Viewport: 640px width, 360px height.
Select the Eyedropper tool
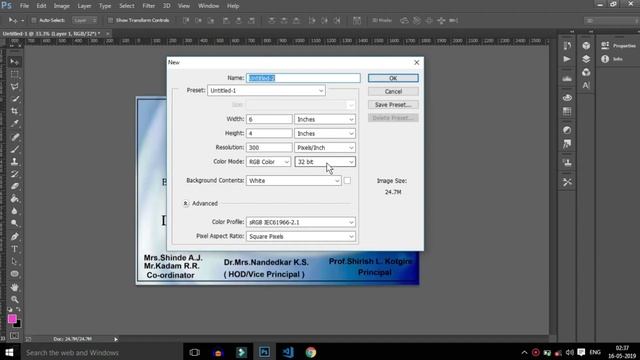click(x=14, y=123)
